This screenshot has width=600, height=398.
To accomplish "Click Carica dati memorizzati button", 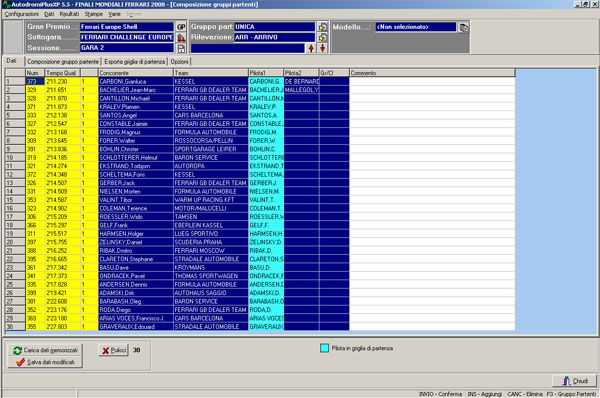I will tap(46, 350).
